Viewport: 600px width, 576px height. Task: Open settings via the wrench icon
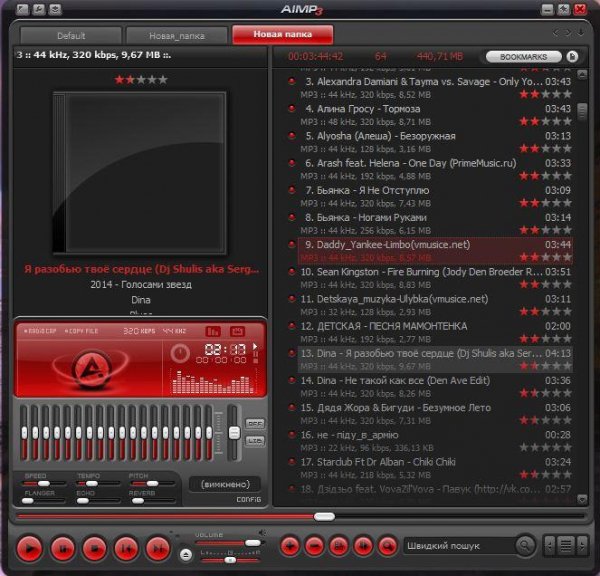pos(39,9)
